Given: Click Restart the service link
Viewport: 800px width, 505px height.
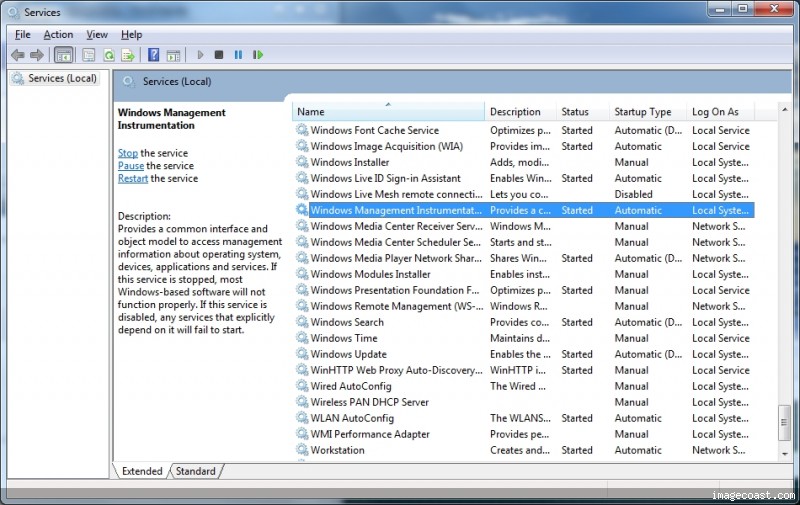Looking at the screenshot, I should (x=133, y=179).
